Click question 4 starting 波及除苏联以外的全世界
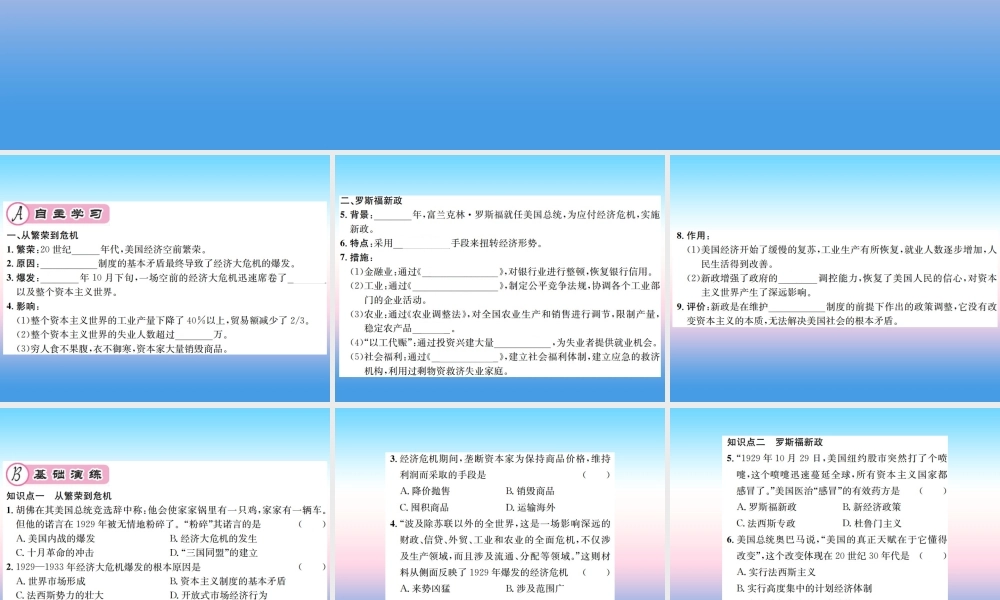The width and height of the screenshot is (1000, 600). click(501, 548)
